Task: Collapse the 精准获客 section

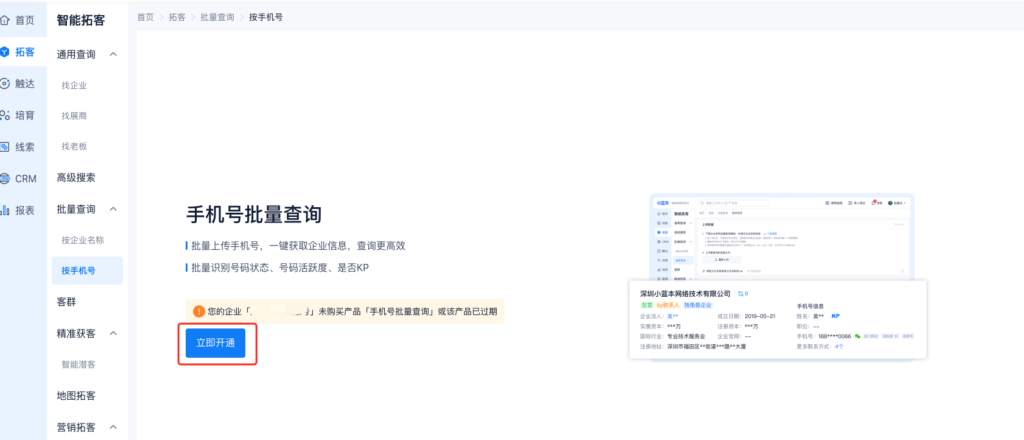Action: [x=113, y=333]
